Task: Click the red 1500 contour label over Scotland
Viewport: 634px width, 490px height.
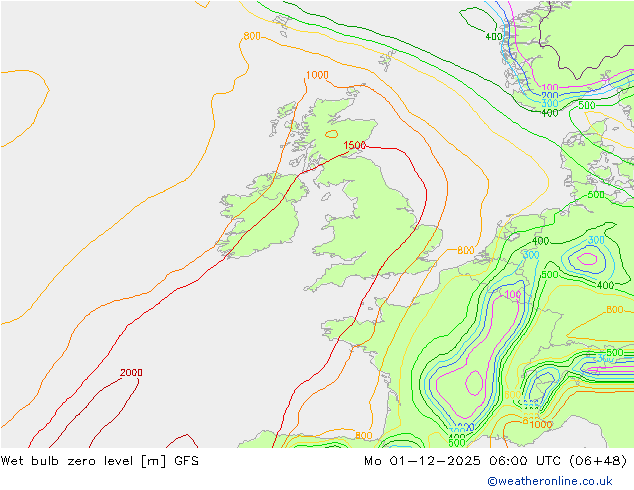Action: click(x=355, y=145)
